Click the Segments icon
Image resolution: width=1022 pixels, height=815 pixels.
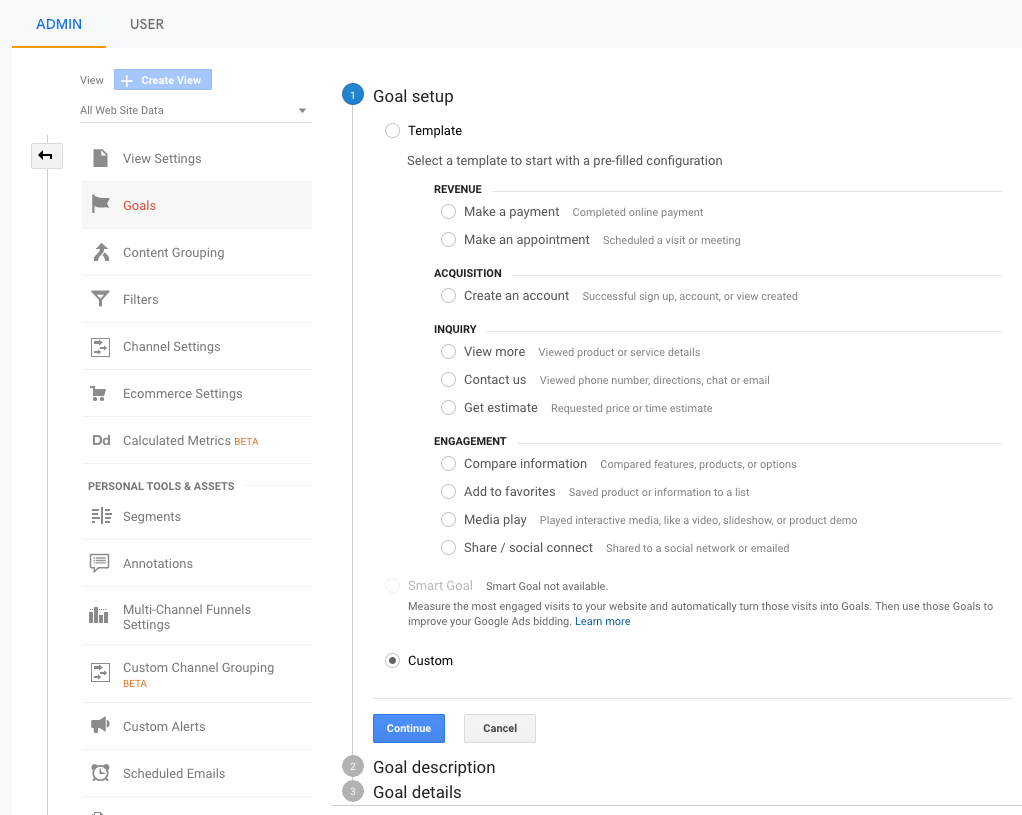(x=101, y=516)
